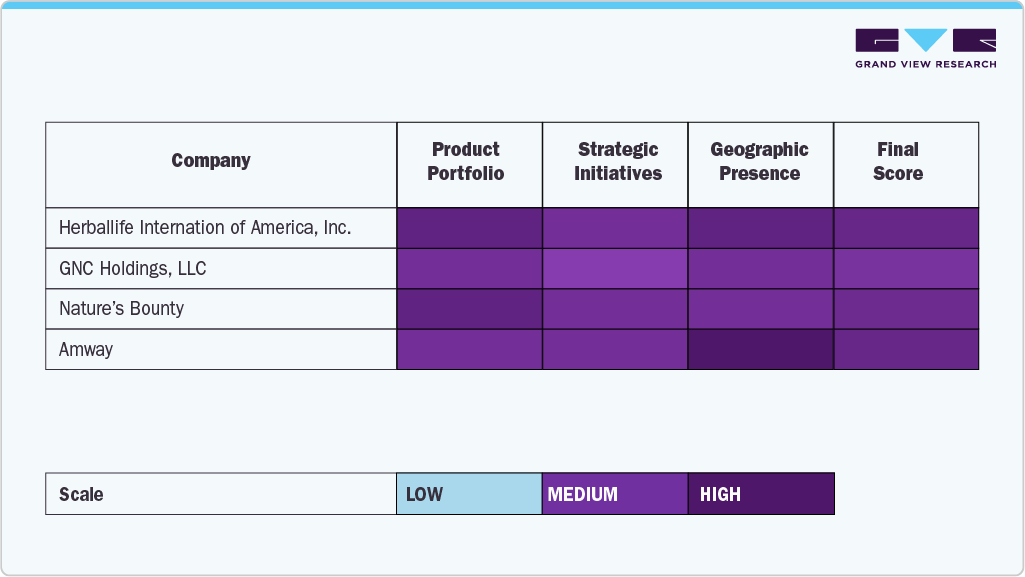
Task: Click the Geographic Presence column header
Action: tap(759, 161)
